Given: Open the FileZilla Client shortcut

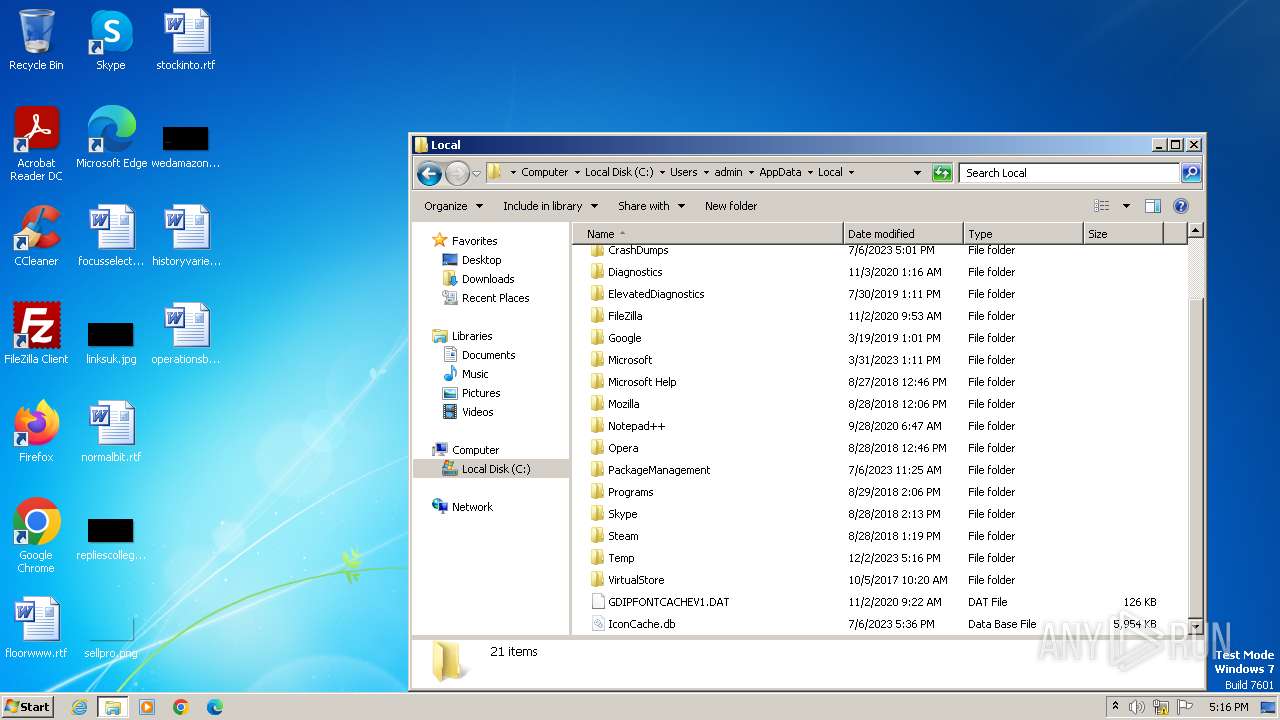Looking at the screenshot, I should 36,334.
